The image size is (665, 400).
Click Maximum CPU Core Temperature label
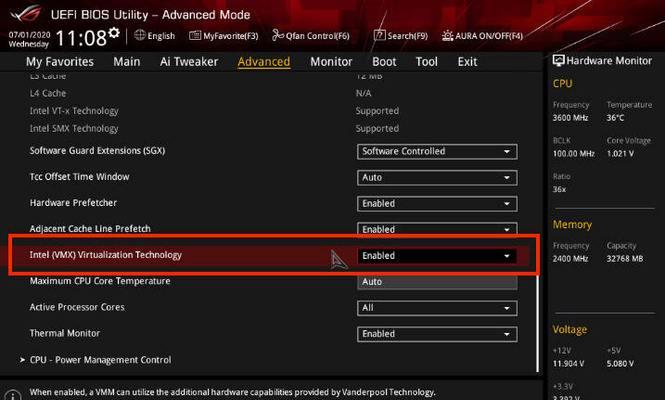coord(100,281)
